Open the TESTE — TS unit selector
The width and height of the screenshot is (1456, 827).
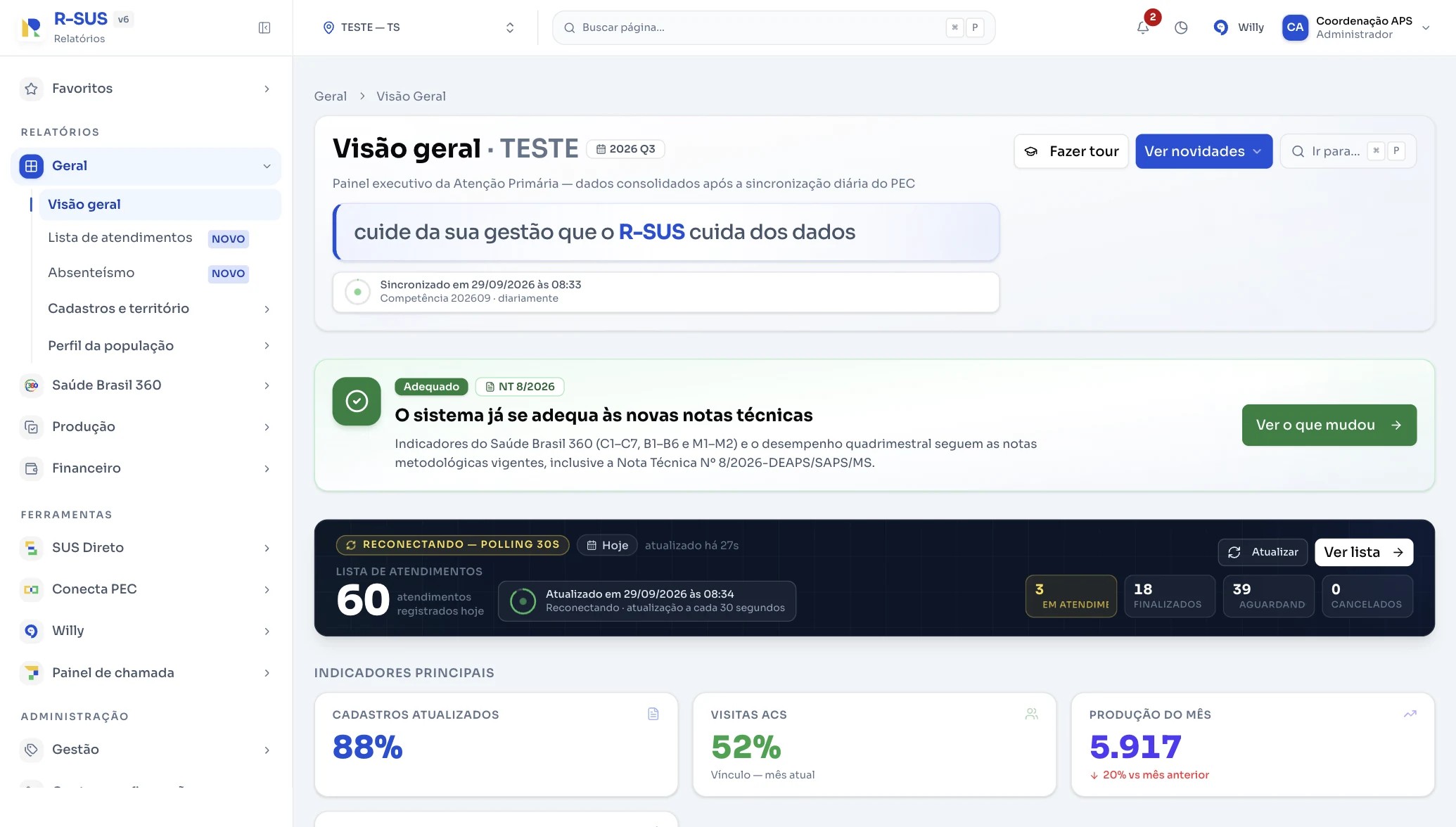pyautogui.click(x=419, y=27)
